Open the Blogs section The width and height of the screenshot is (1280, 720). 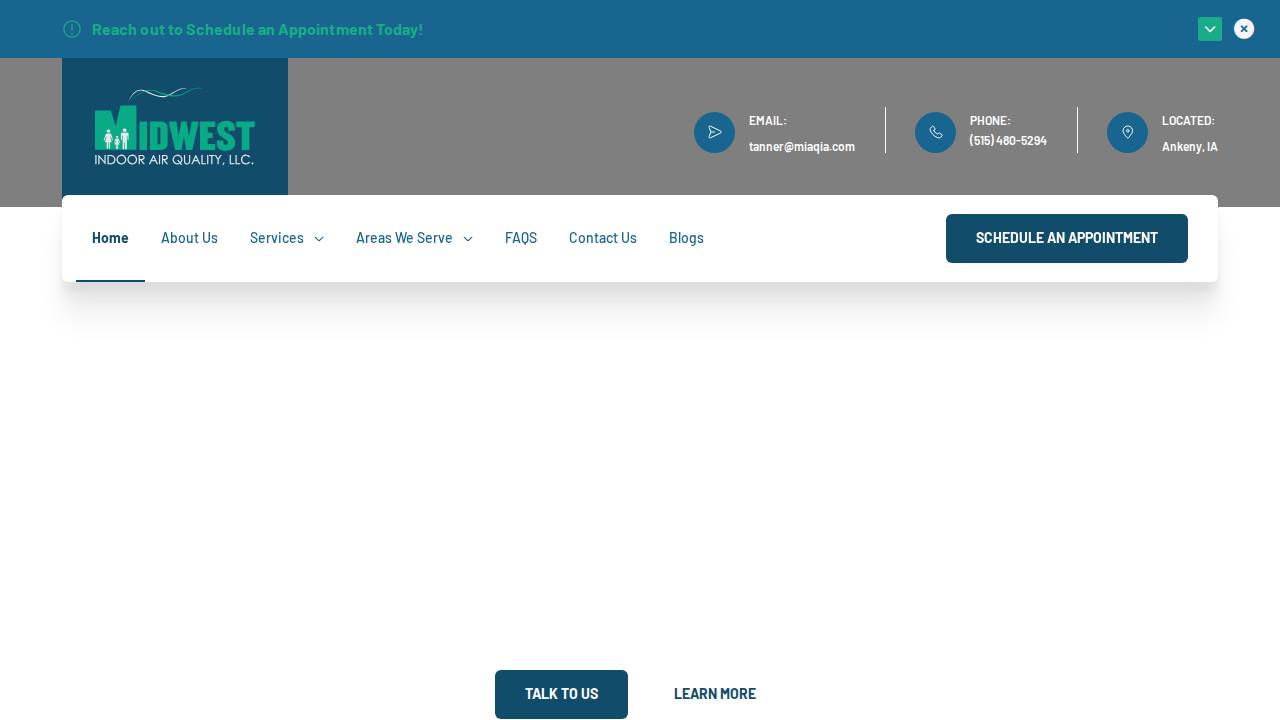coord(686,238)
